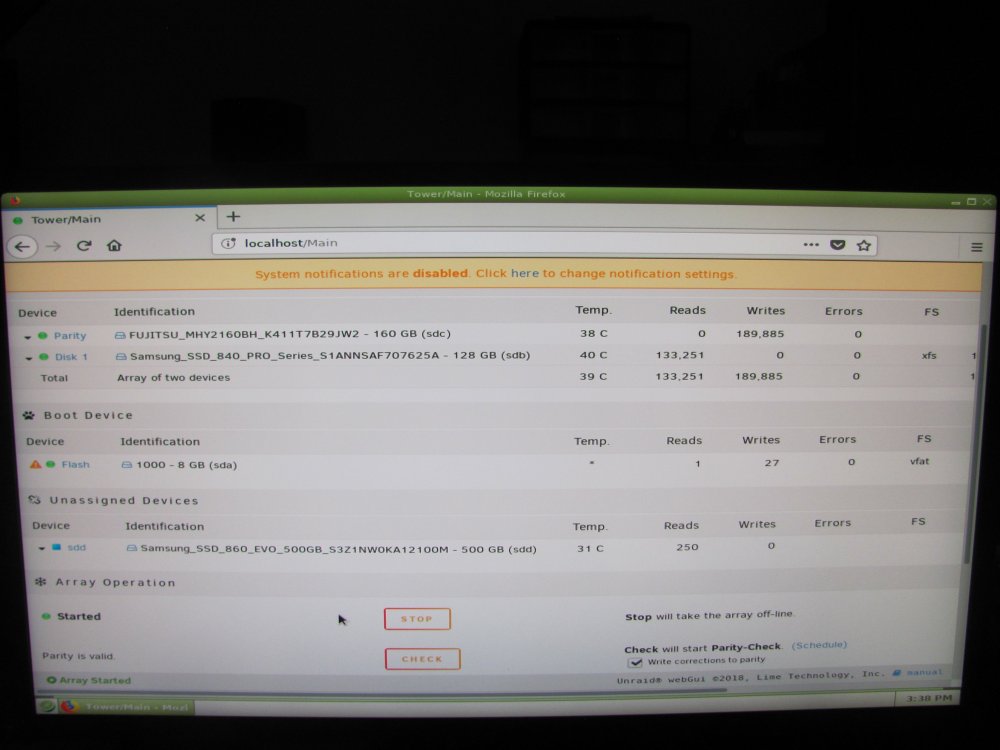This screenshot has width=1000, height=750.
Task: Click the disk icon beside Samsung_SSD_860_EVO
Action: (x=131, y=548)
